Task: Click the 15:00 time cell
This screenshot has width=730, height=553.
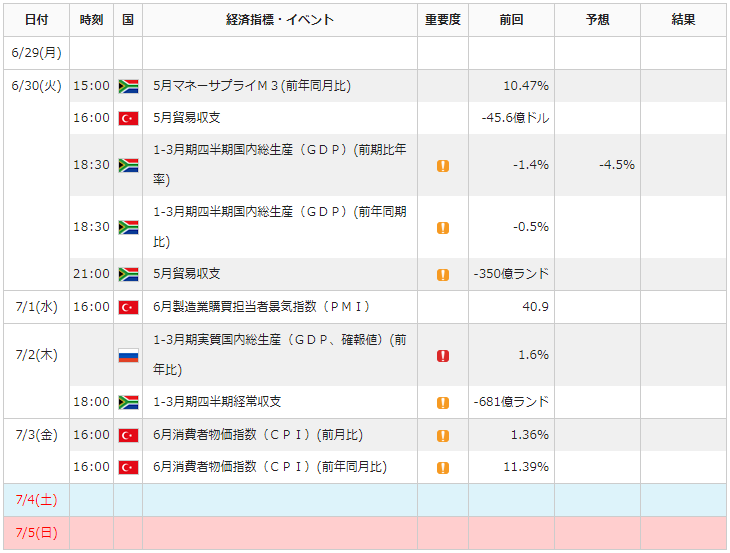Action: click(x=91, y=86)
